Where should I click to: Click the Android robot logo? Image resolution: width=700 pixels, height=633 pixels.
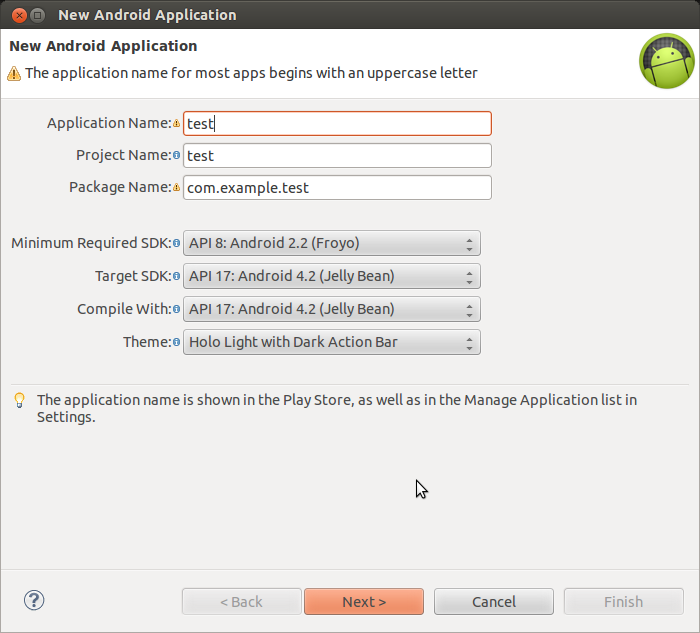pyautogui.click(x=667, y=61)
